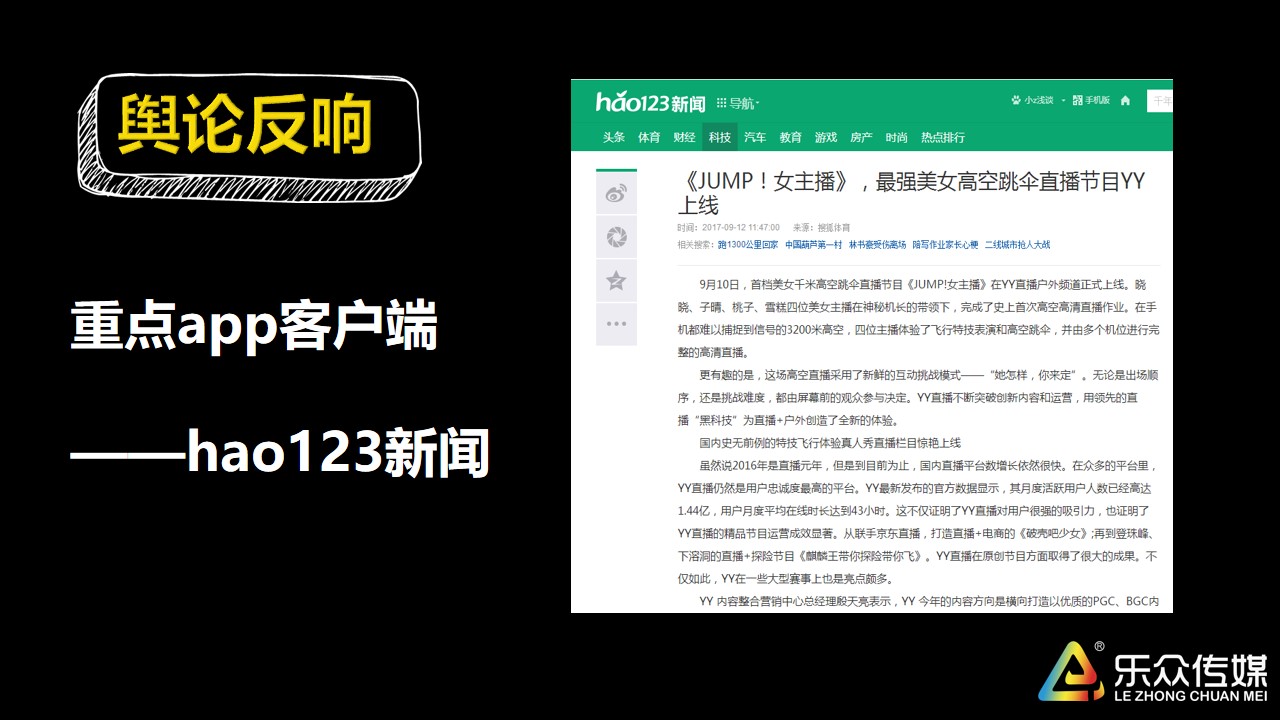Switch to the 头条 tab
Image resolution: width=1280 pixels, height=720 pixels.
[614, 137]
